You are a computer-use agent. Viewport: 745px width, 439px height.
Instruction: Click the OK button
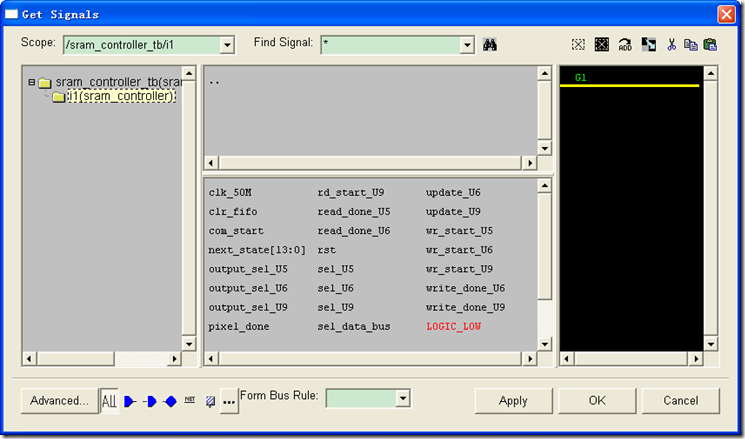pyautogui.click(x=597, y=401)
